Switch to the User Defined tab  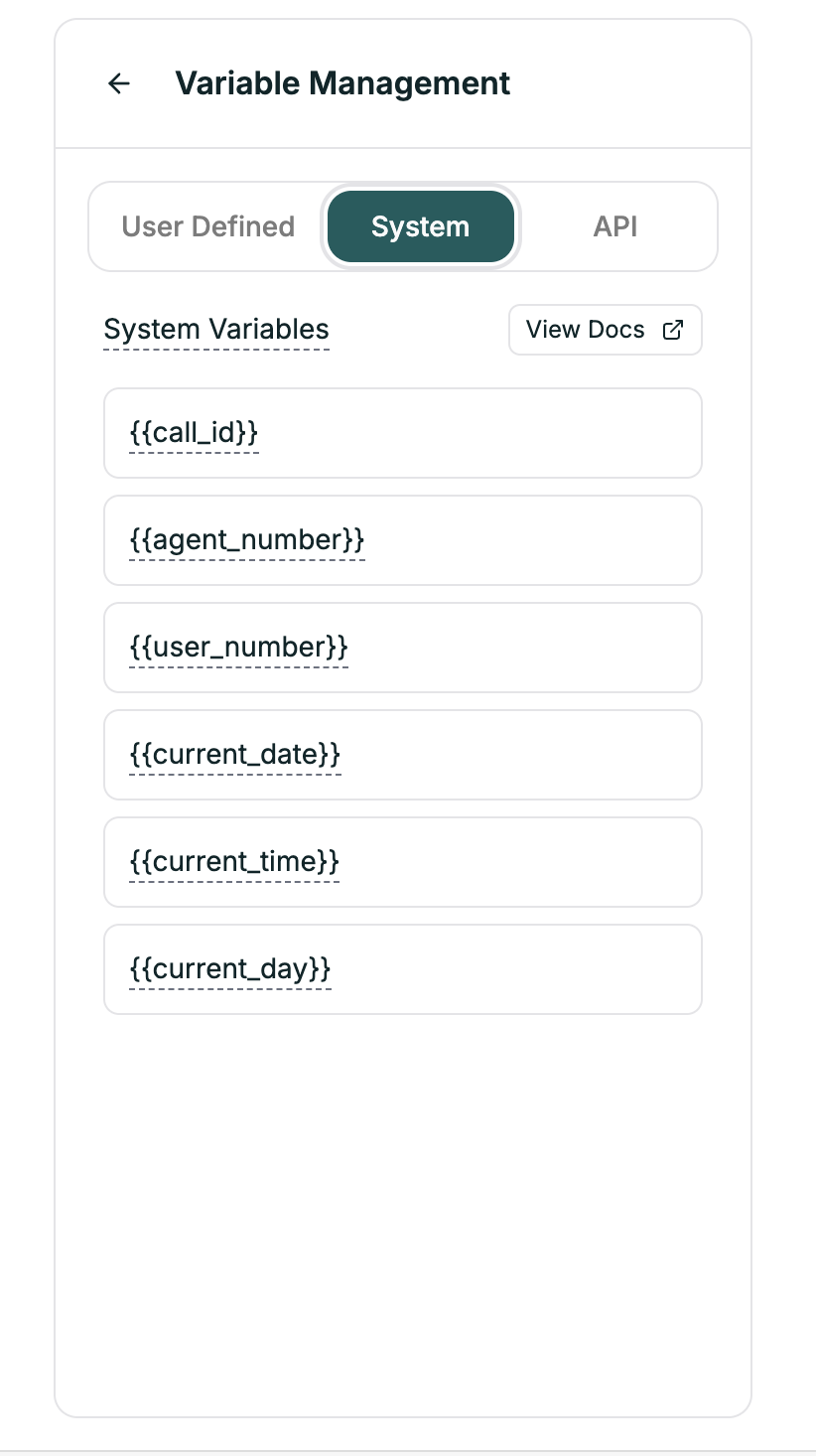coord(206,226)
